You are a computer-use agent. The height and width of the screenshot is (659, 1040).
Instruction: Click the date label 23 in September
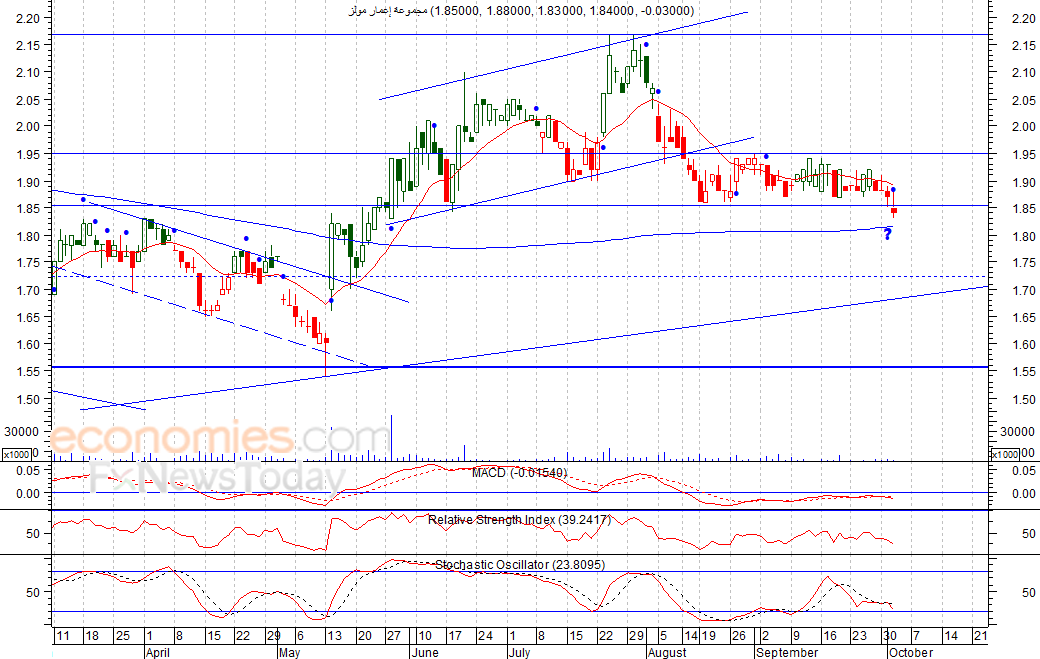[859, 636]
